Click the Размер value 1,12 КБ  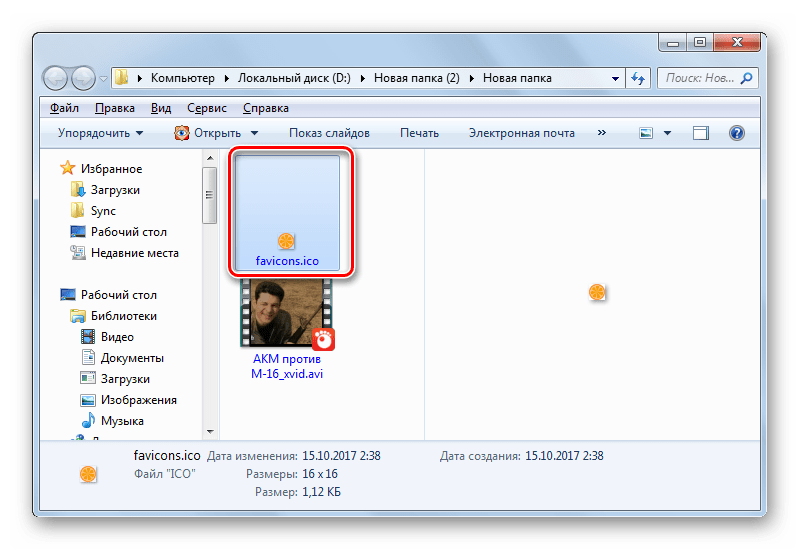click(321, 492)
